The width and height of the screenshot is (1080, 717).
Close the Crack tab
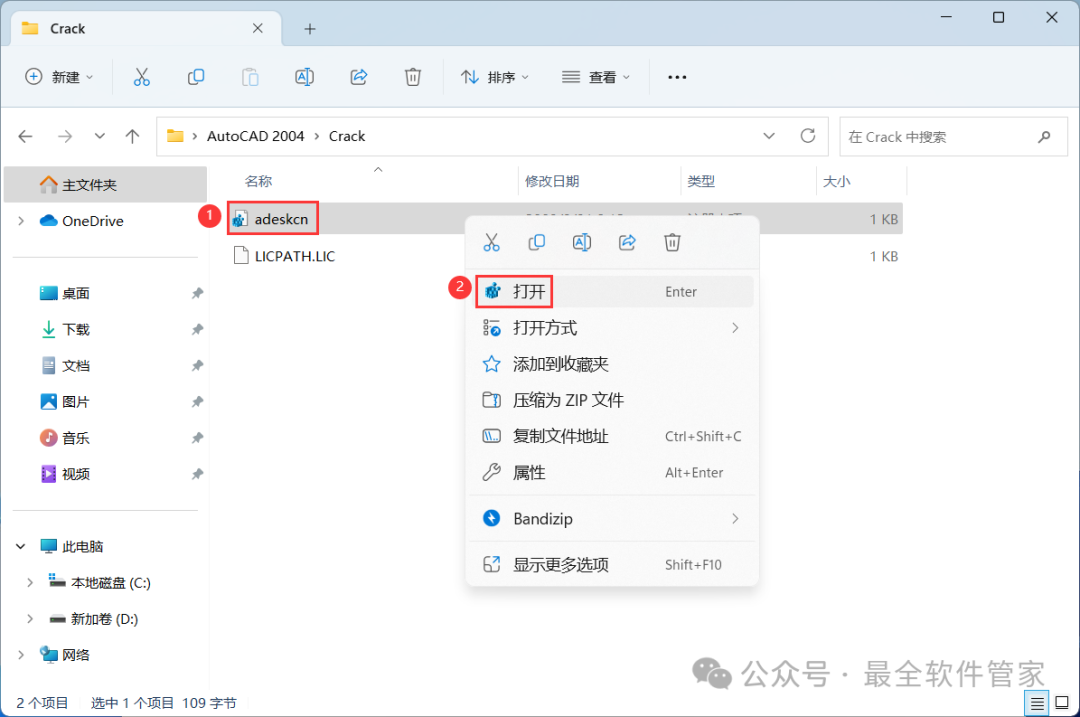(x=258, y=28)
